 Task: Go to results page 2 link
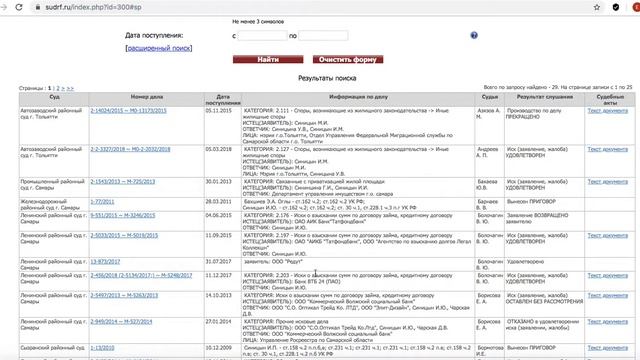point(58,88)
